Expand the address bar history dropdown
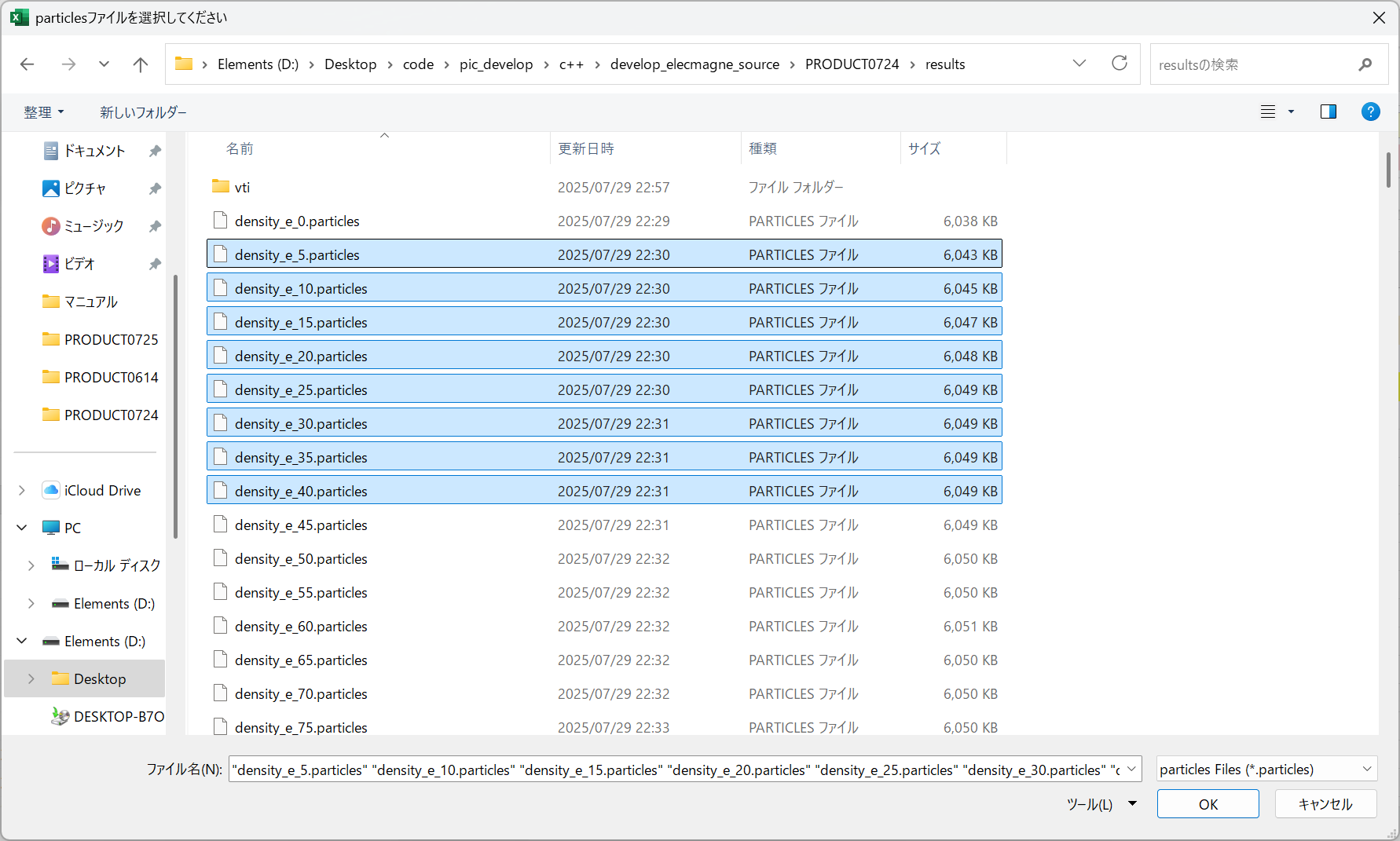 (x=1079, y=64)
